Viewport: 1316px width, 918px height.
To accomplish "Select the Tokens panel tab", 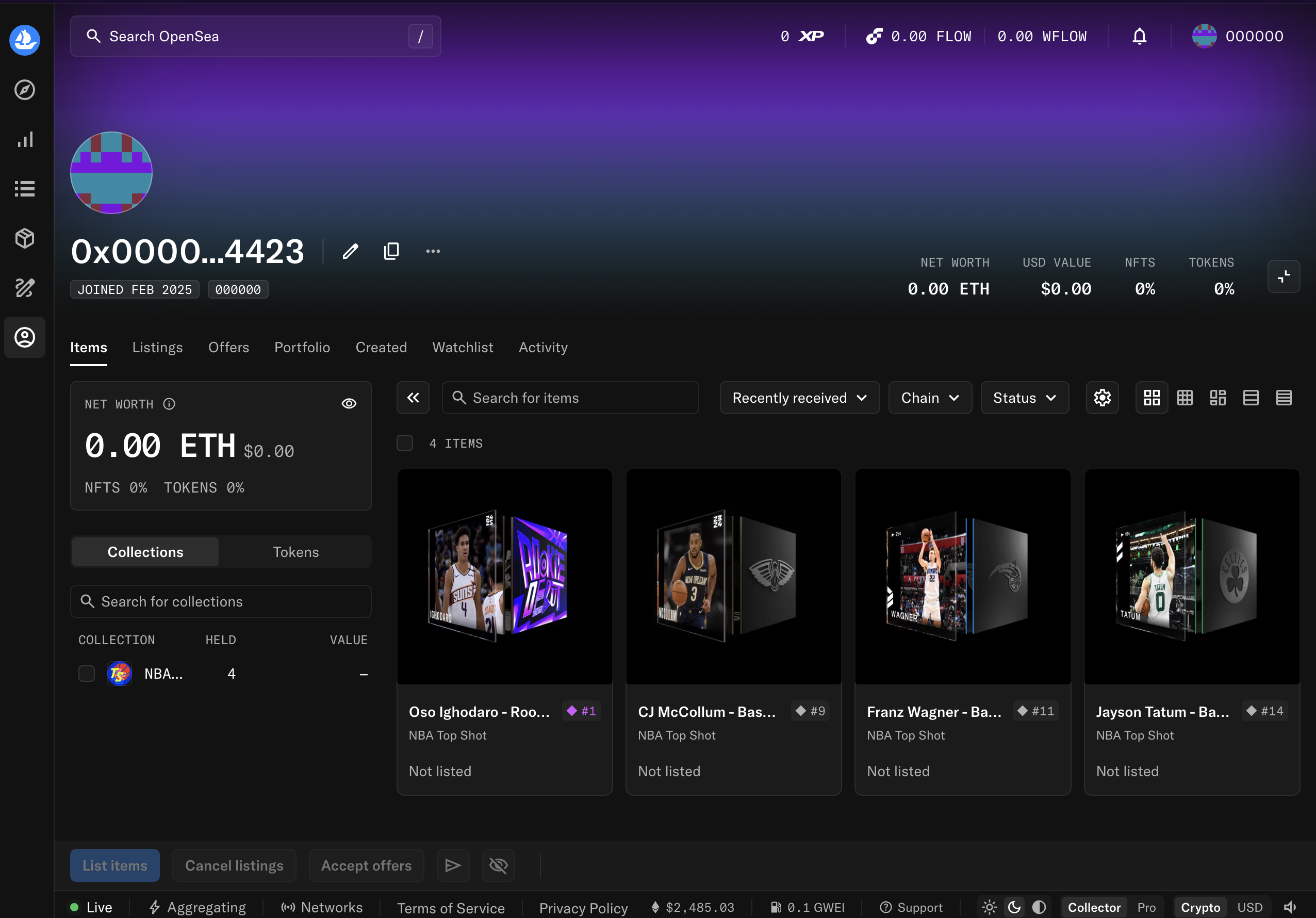I will [296, 552].
